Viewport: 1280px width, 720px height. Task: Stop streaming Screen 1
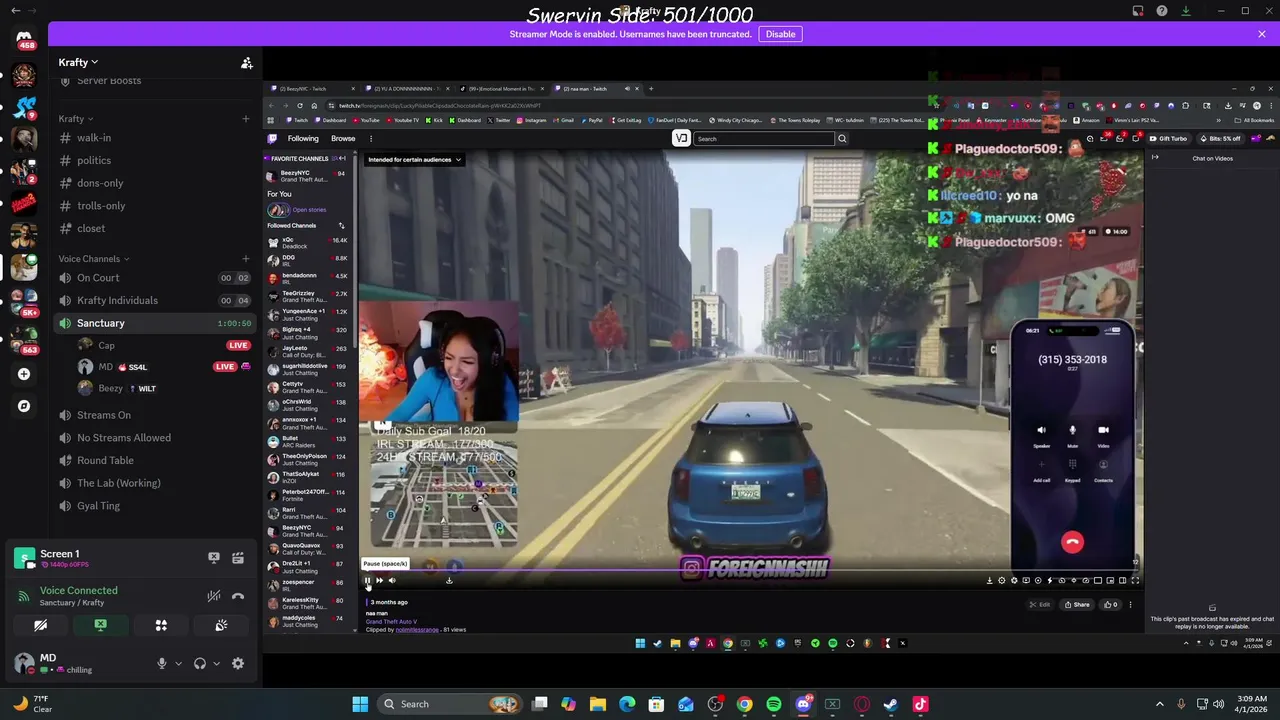point(213,558)
